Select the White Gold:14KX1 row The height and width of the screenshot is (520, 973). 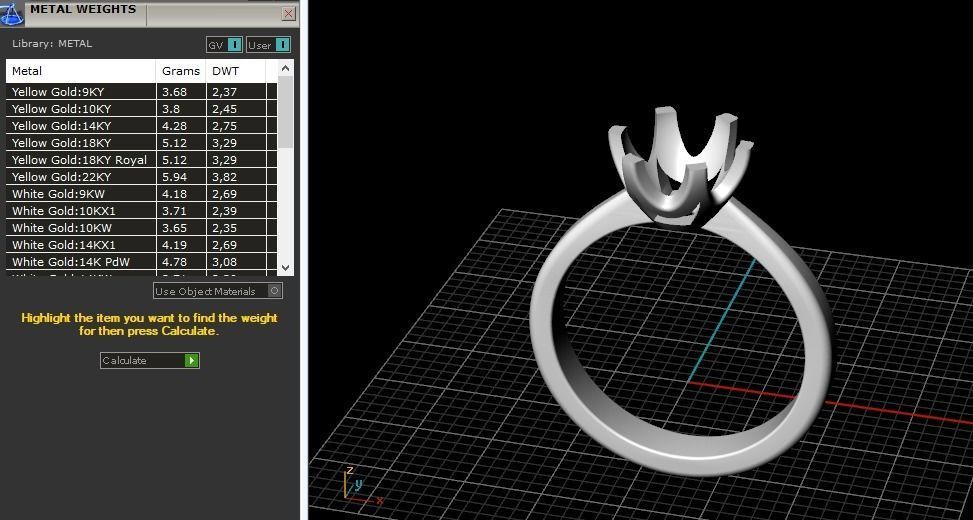pos(141,244)
